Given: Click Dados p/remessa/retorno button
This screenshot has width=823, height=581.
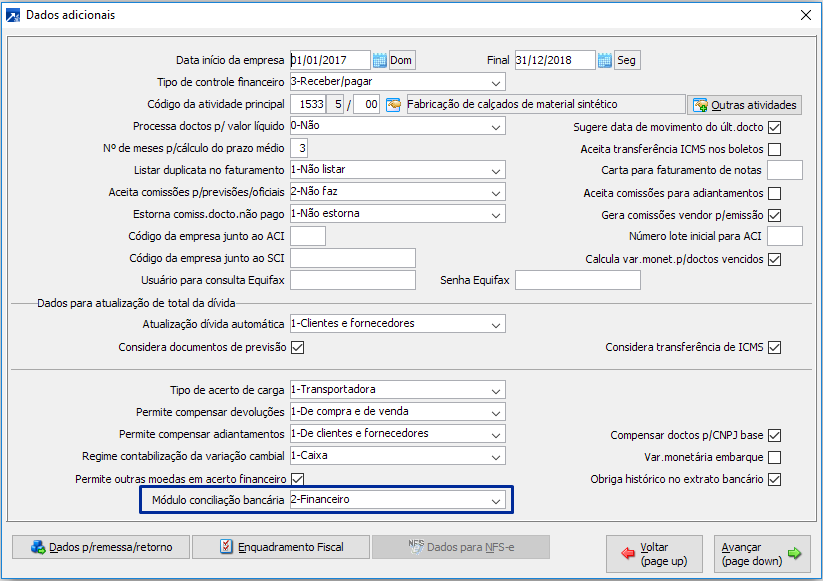Looking at the screenshot, I should tap(101, 547).
